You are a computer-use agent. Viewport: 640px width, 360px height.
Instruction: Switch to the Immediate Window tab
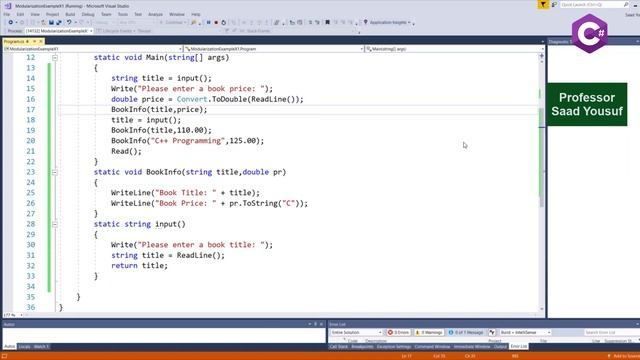[x=472, y=347]
